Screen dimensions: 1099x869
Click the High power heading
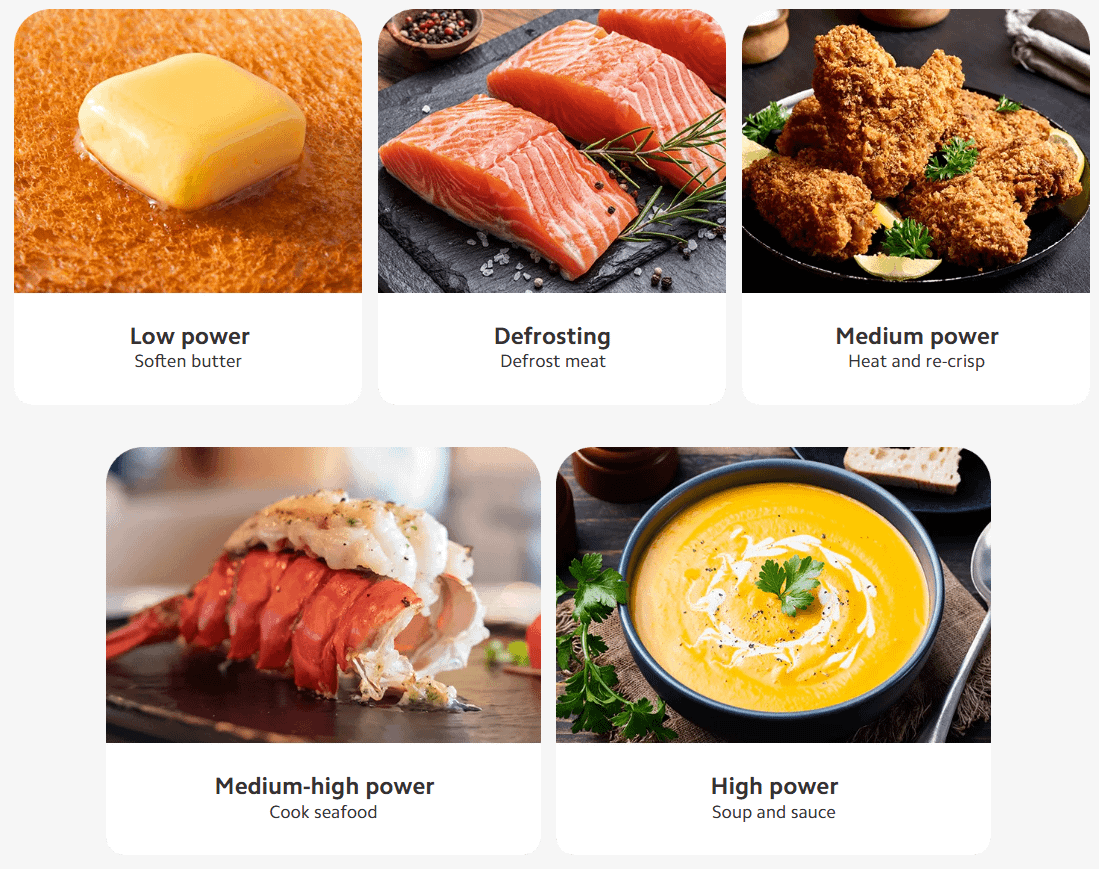pyautogui.click(x=774, y=786)
